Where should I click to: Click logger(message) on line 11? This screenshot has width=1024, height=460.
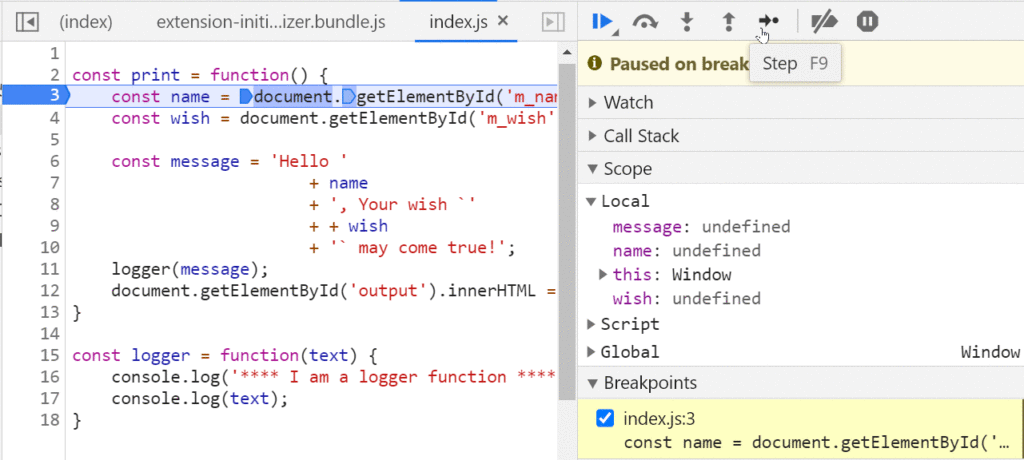[x=189, y=269]
